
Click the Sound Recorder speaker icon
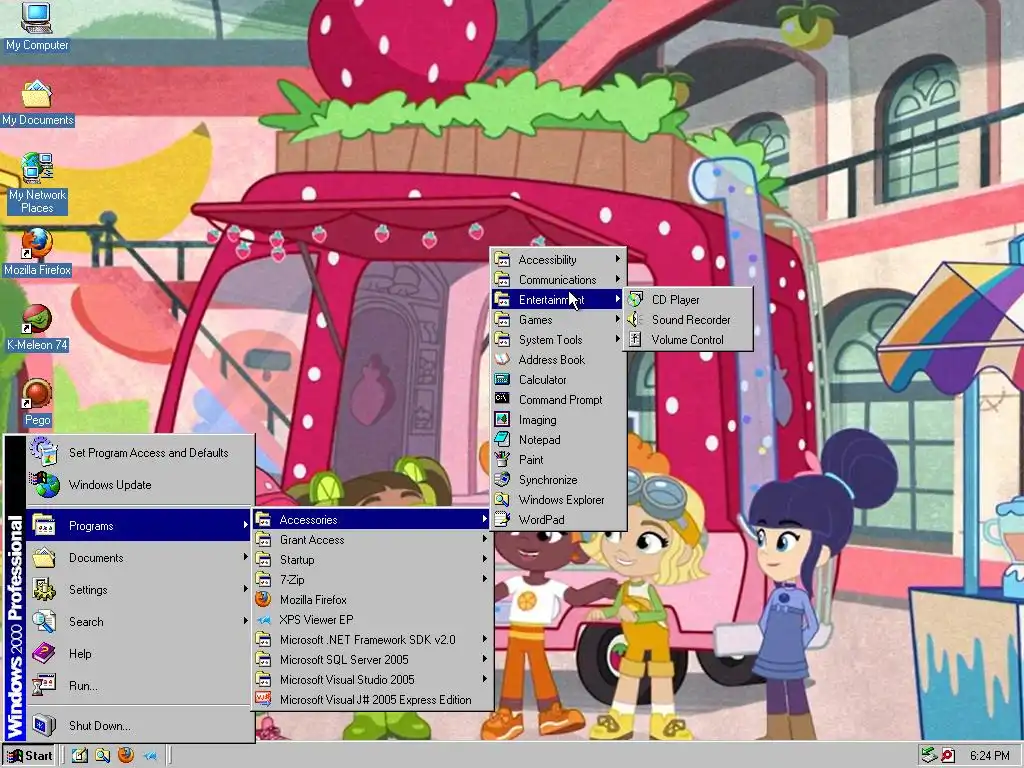click(x=635, y=319)
